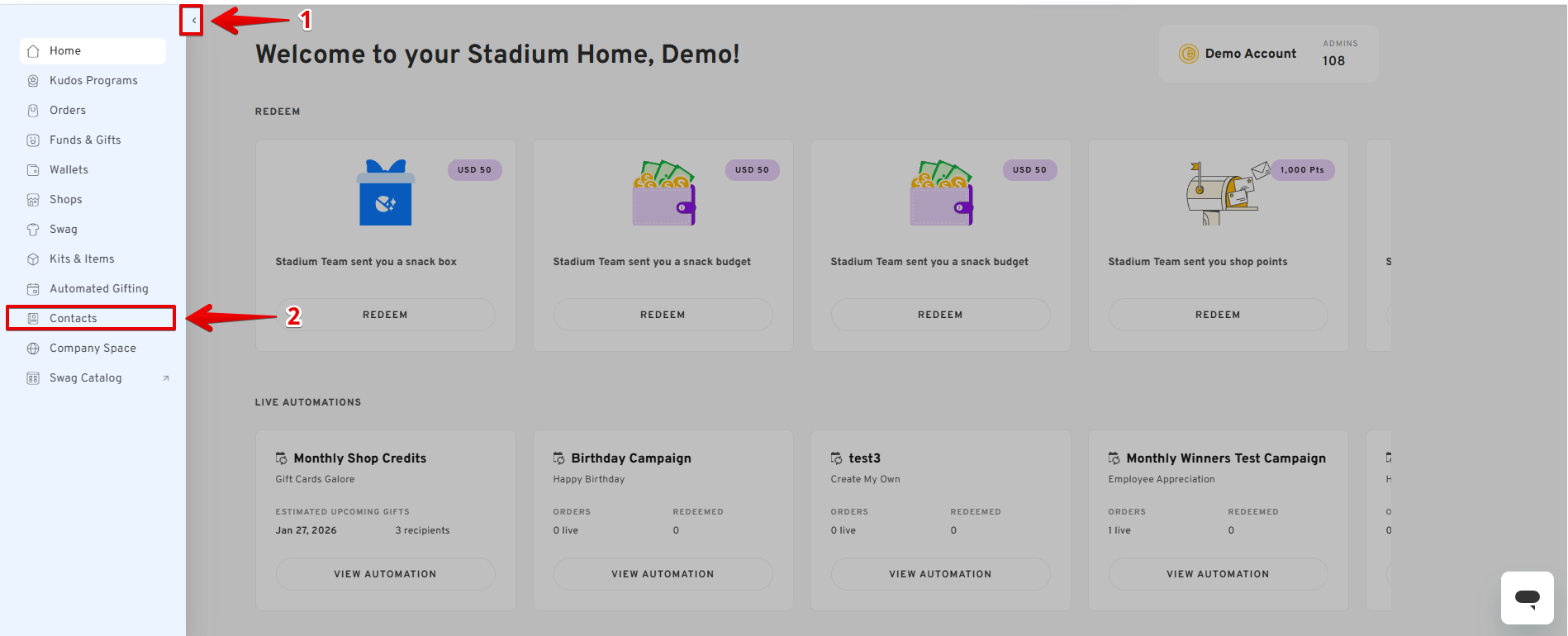Screen dimensions: 1568x636
Task: Open the chat support widget
Action: pos(1527,598)
